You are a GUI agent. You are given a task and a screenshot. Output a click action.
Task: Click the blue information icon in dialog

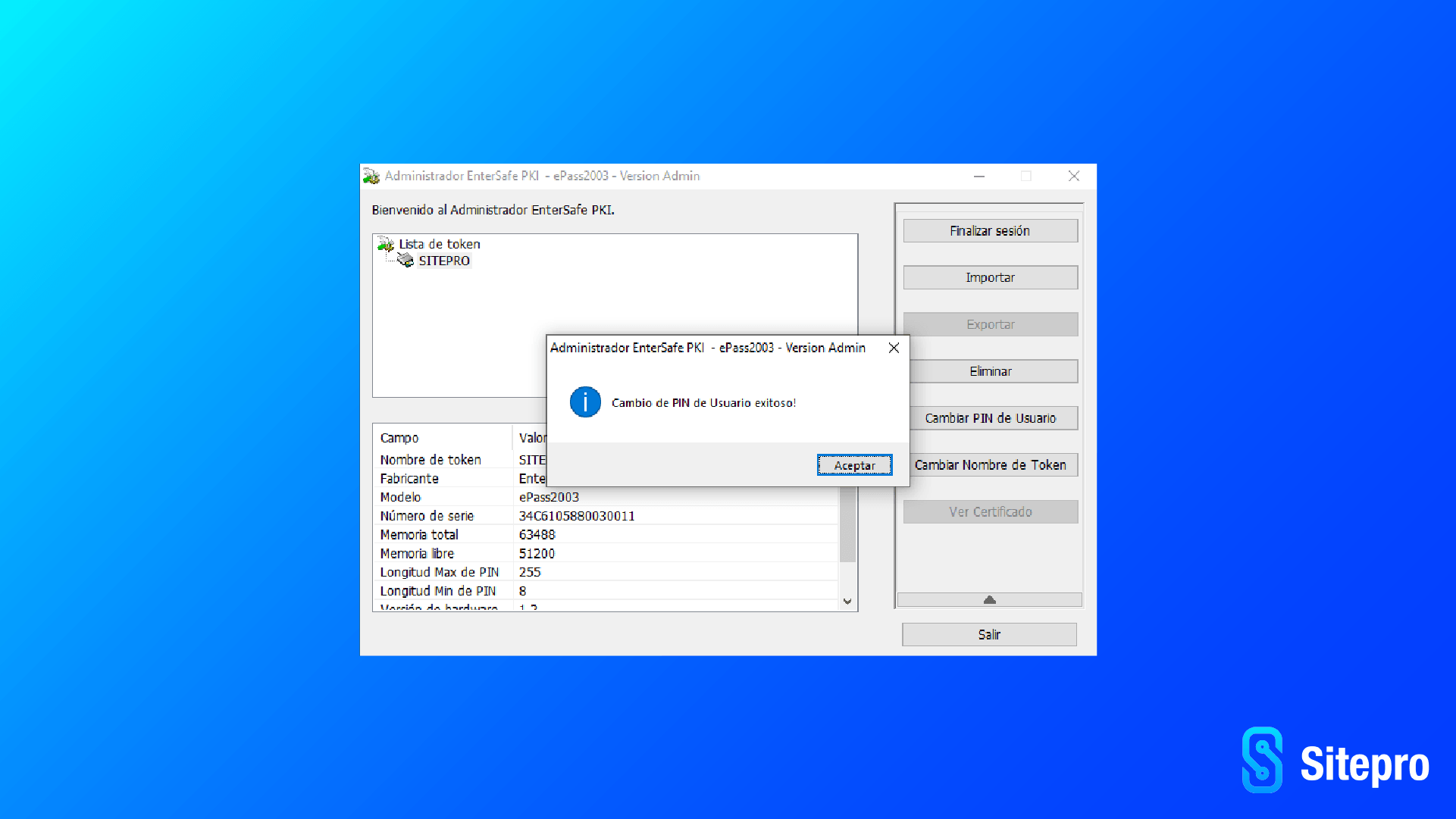(585, 402)
